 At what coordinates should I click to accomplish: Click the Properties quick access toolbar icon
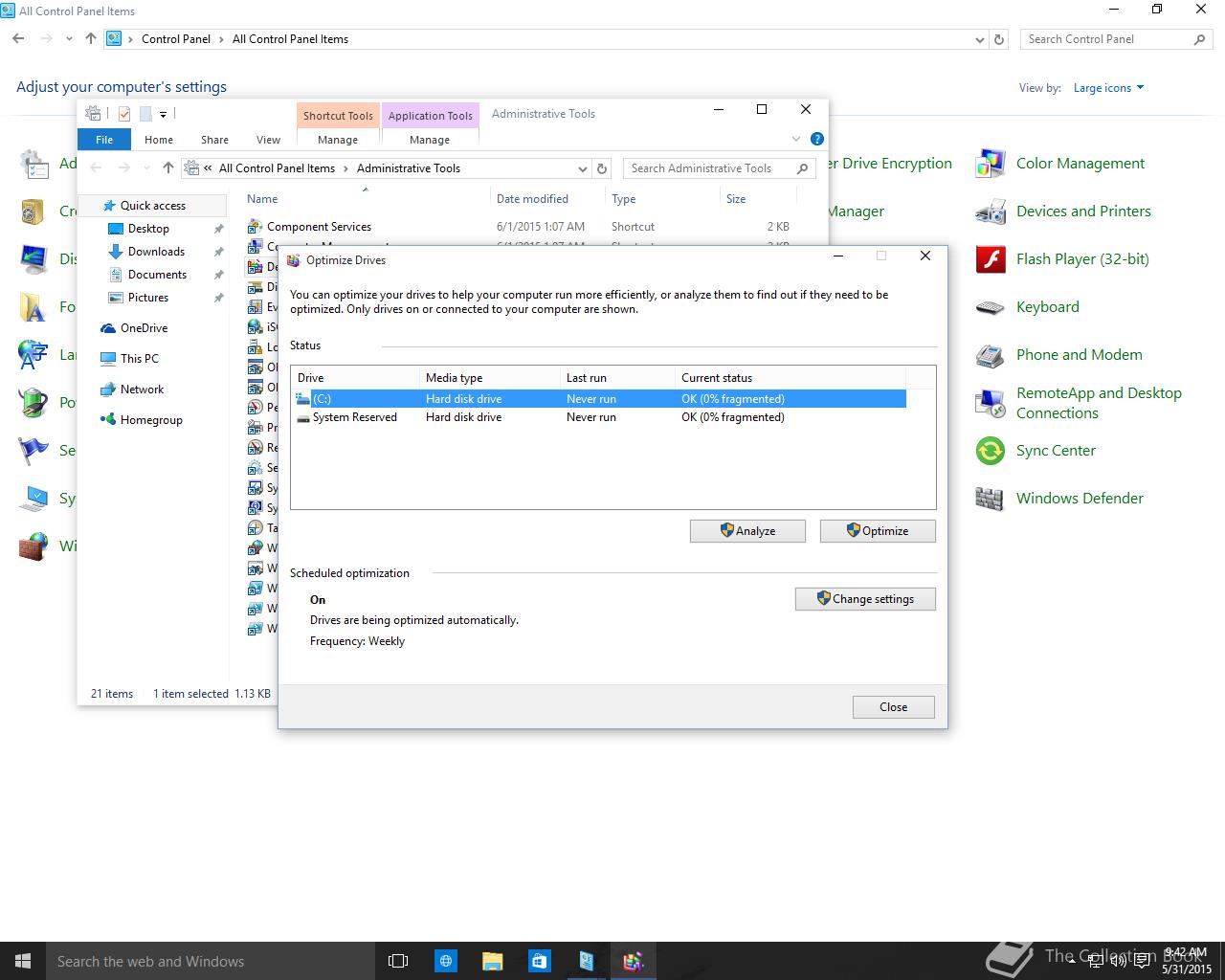[x=124, y=114]
